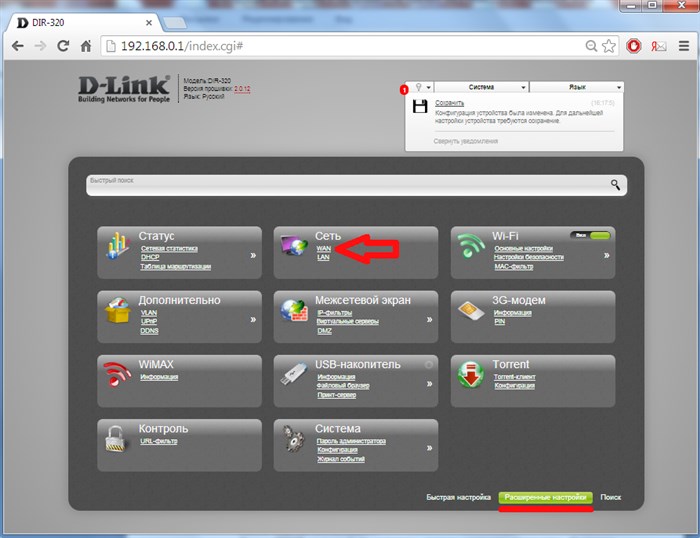700x538 pixels.
Task: Click the green Wi-Fi signal icon
Action: point(471,246)
